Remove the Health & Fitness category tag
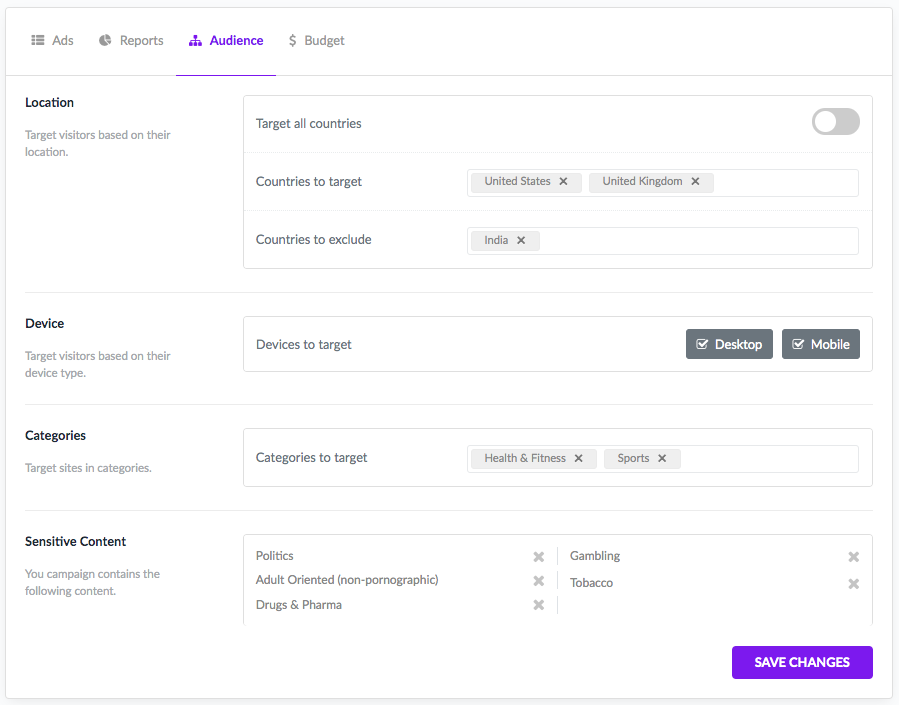Image resolution: width=899 pixels, height=705 pixels. point(579,458)
